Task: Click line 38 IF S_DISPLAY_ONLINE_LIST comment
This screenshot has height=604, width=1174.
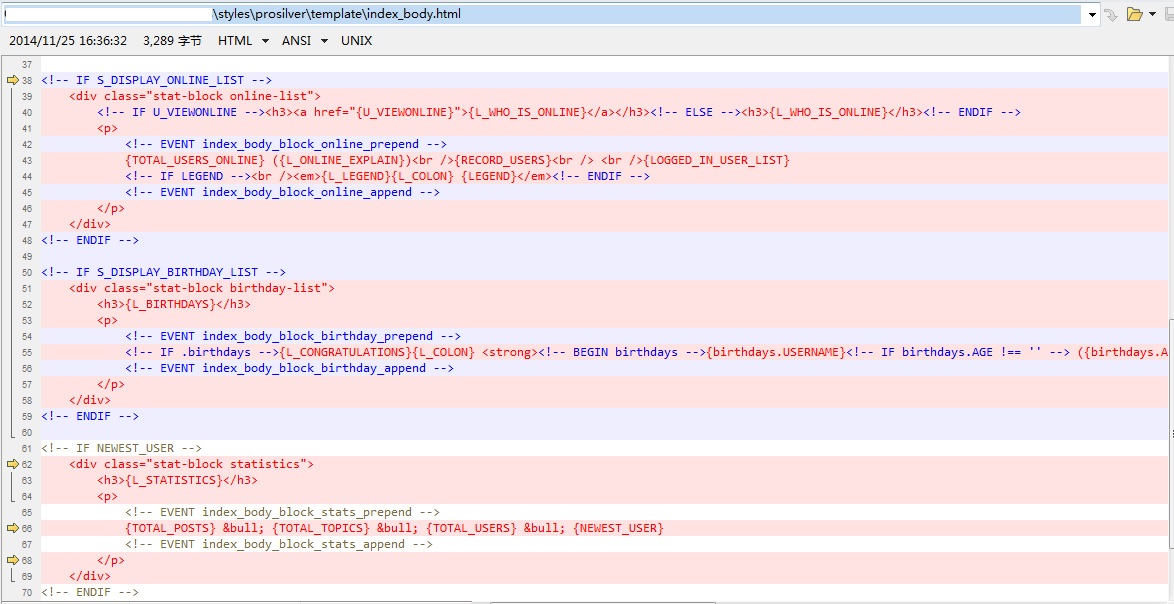Action: coord(156,80)
